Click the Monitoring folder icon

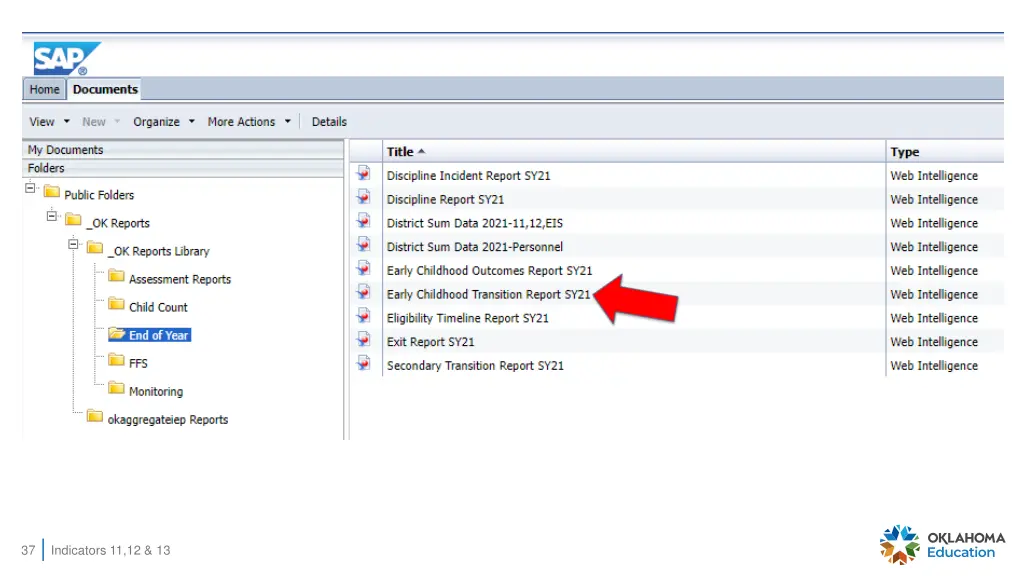click(x=116, y=389)
